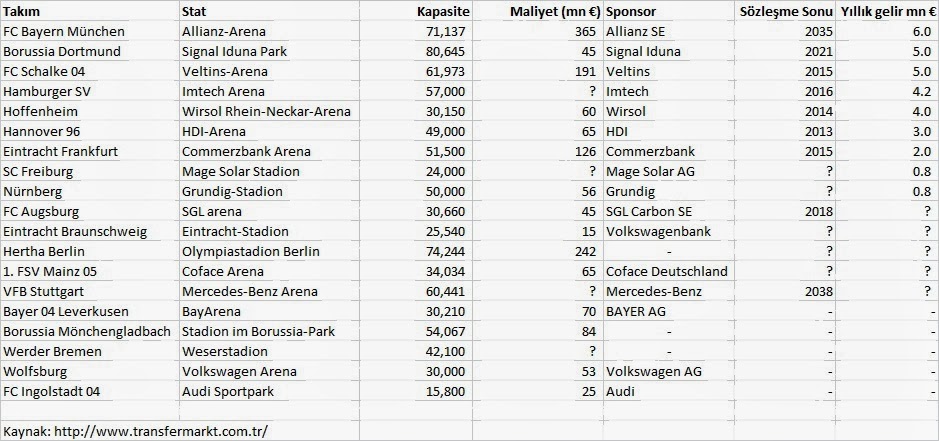Select the Takım column header cell

click(90, 11)
